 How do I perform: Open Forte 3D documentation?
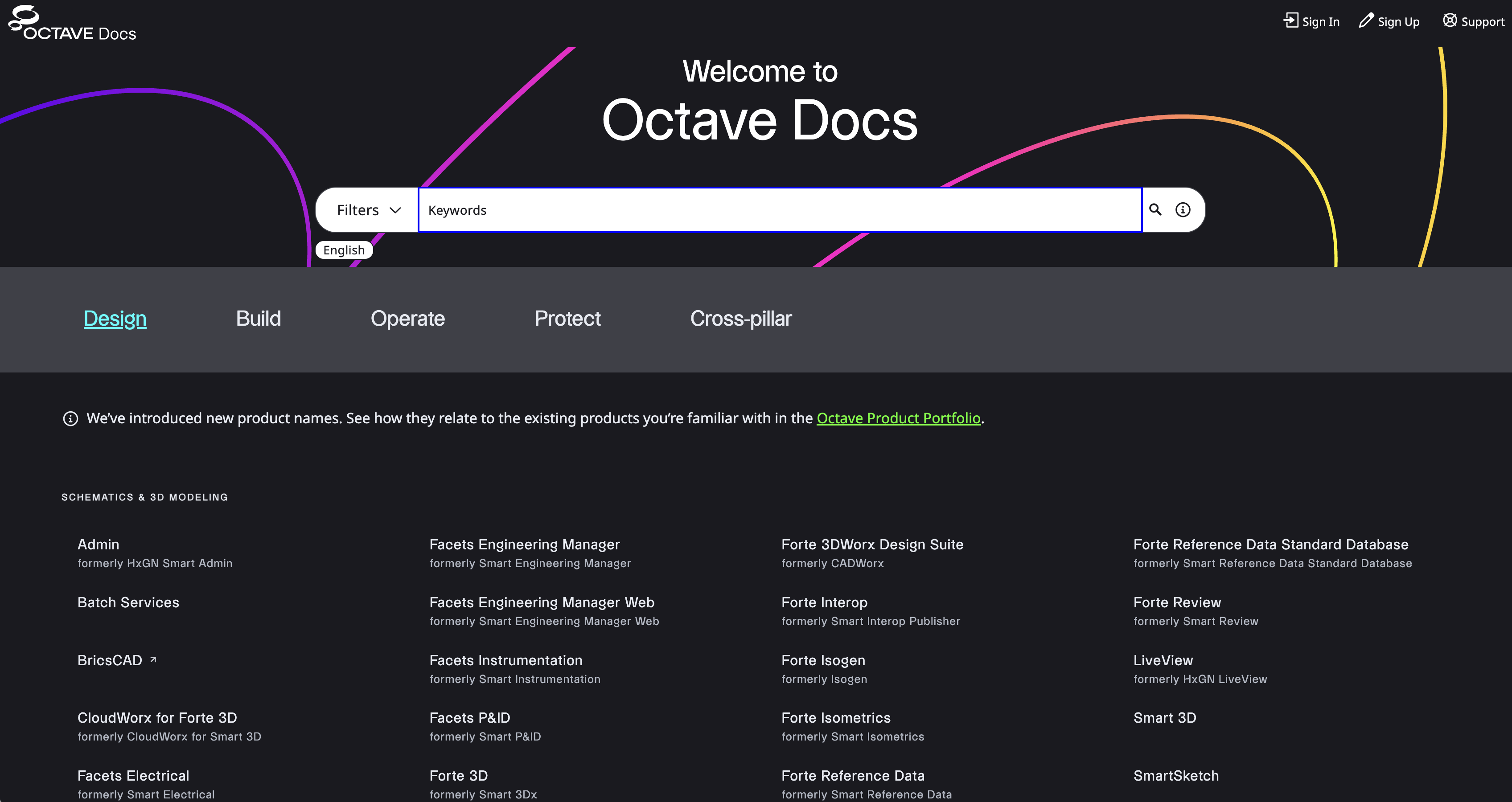458,776
